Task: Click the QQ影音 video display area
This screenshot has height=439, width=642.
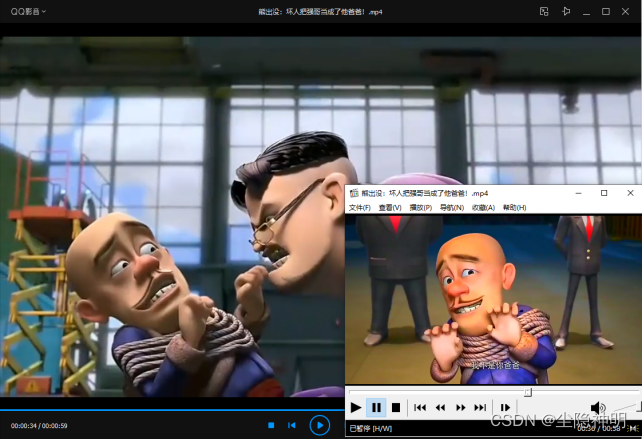Action: [172, 217]
